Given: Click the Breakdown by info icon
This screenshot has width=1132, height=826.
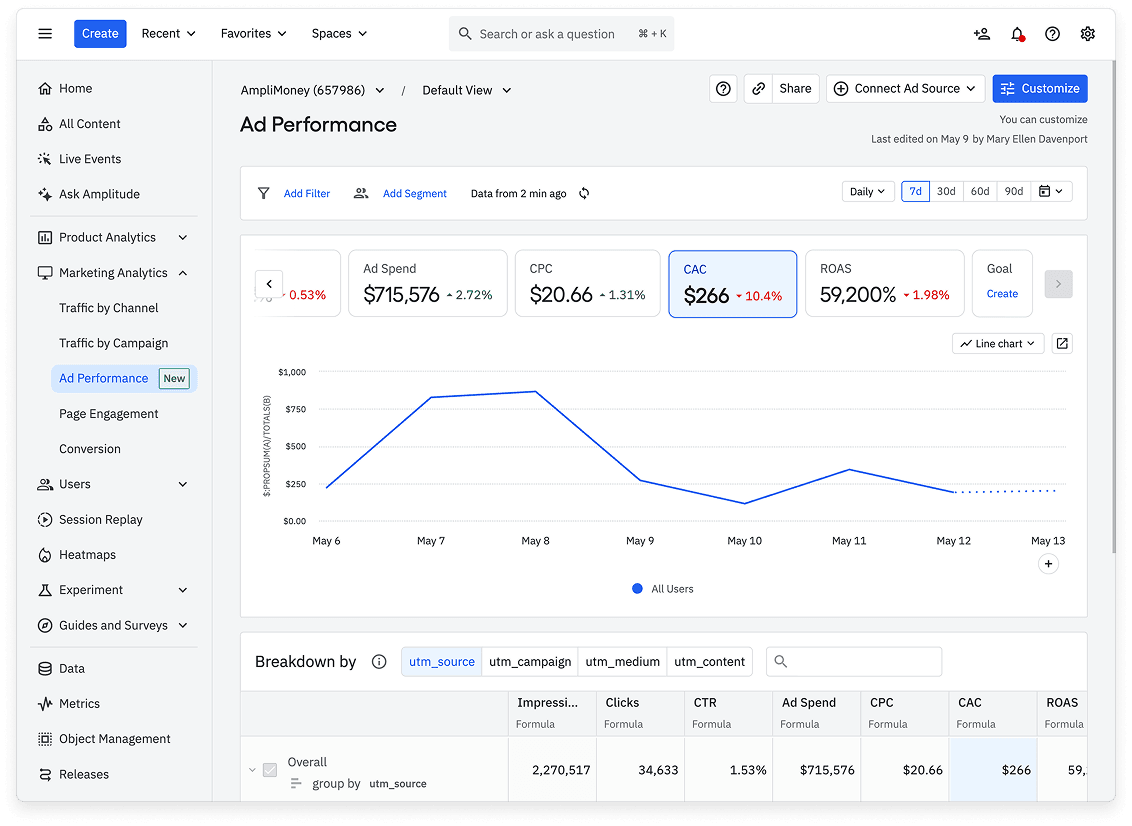Looking at the screenshot, I should (378, 661).
